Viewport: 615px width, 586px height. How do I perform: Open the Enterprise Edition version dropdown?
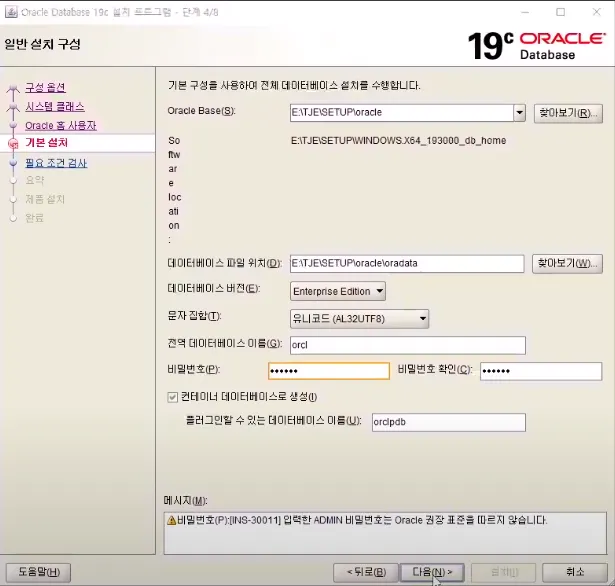(338, 291)
